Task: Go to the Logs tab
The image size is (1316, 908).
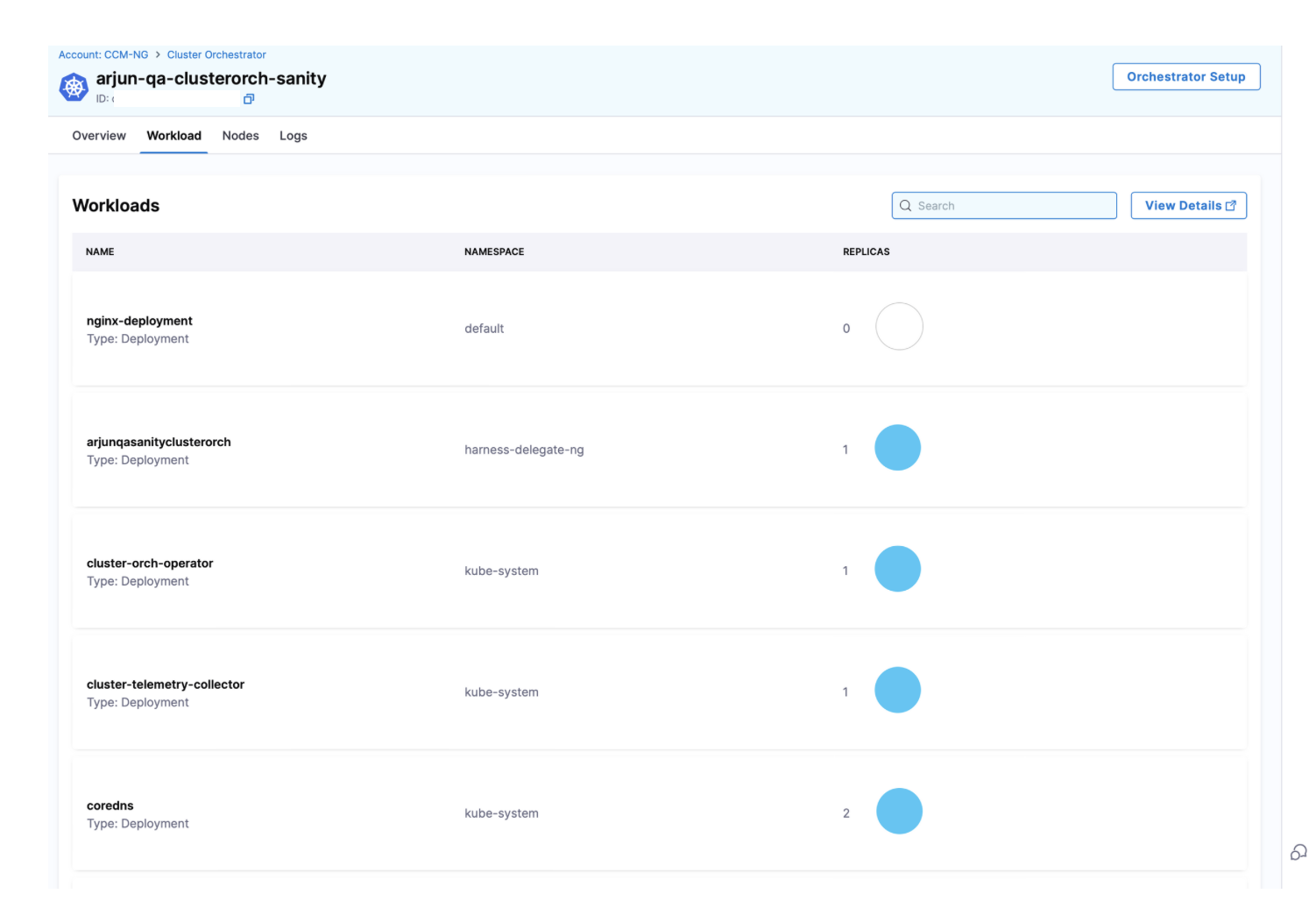Action: [293, 136]
